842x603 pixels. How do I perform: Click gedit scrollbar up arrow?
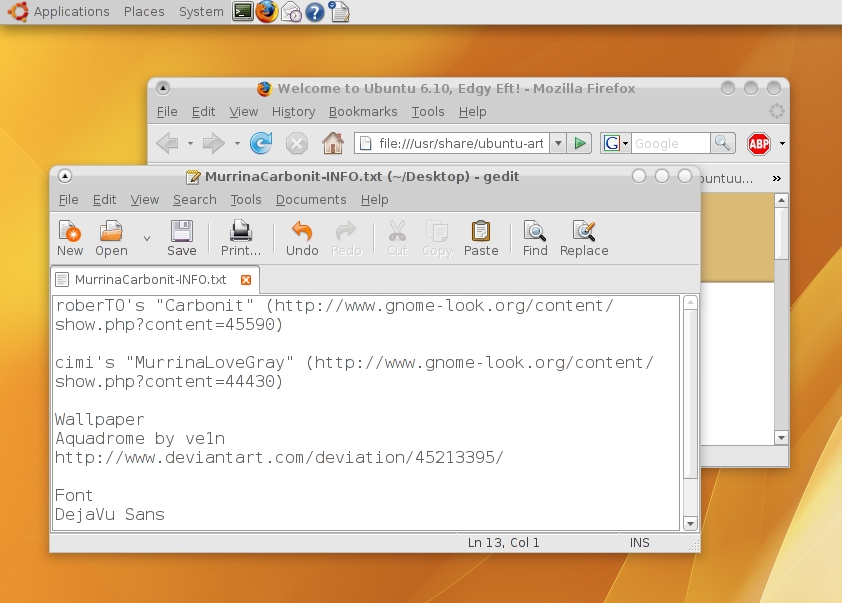point(690,303)
